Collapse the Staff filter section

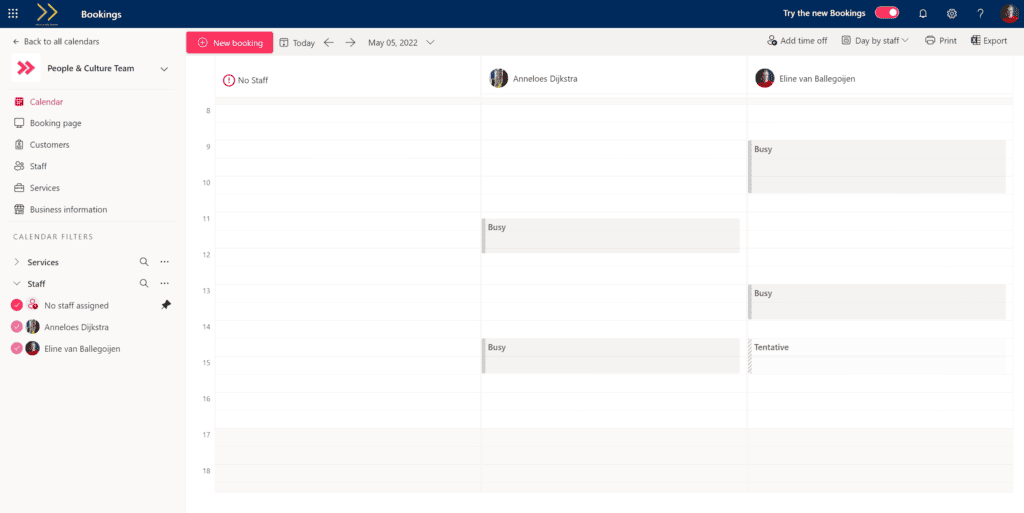click(17, 284)
